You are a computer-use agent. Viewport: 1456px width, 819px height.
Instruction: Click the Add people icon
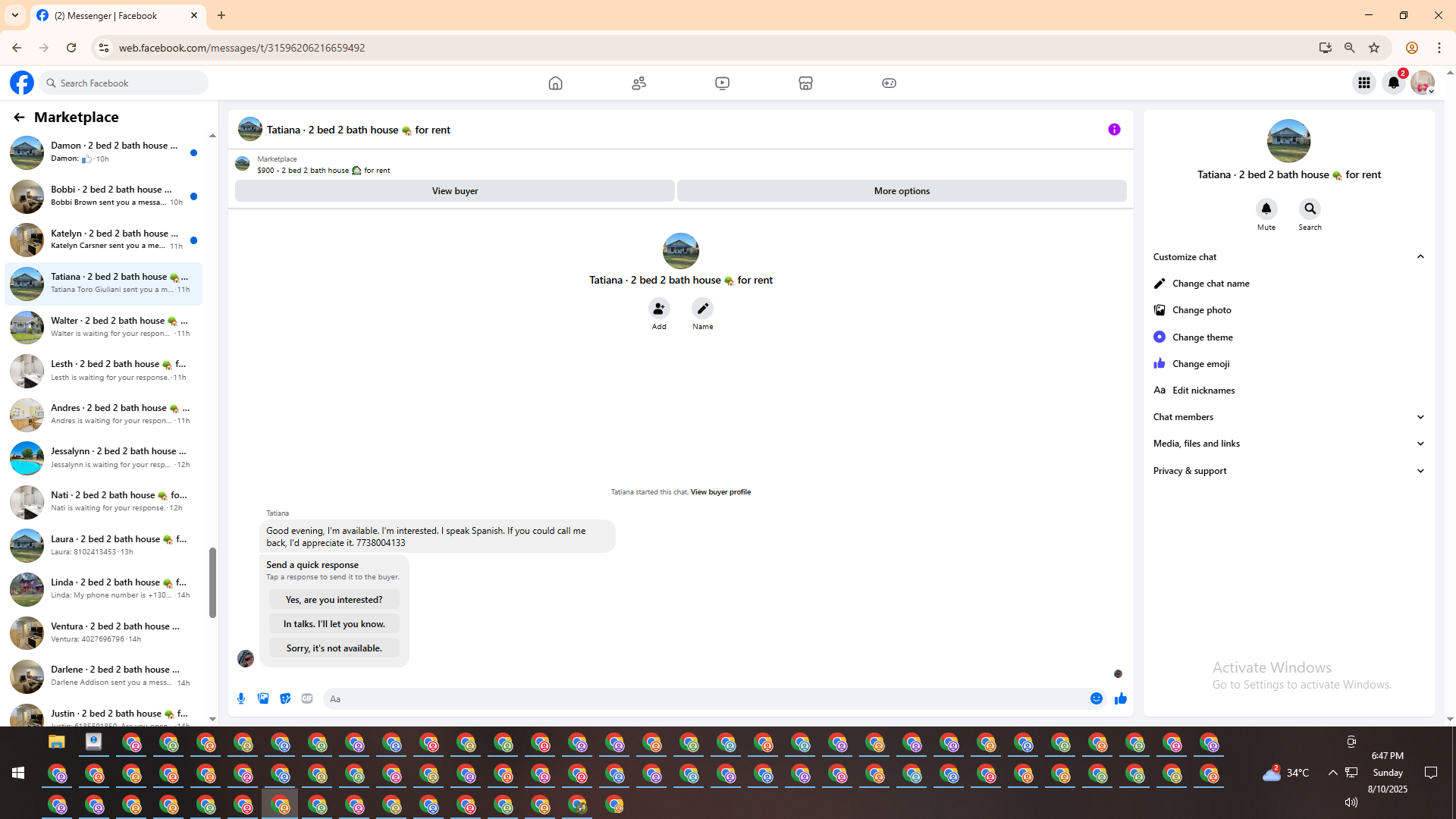[659, 309]
